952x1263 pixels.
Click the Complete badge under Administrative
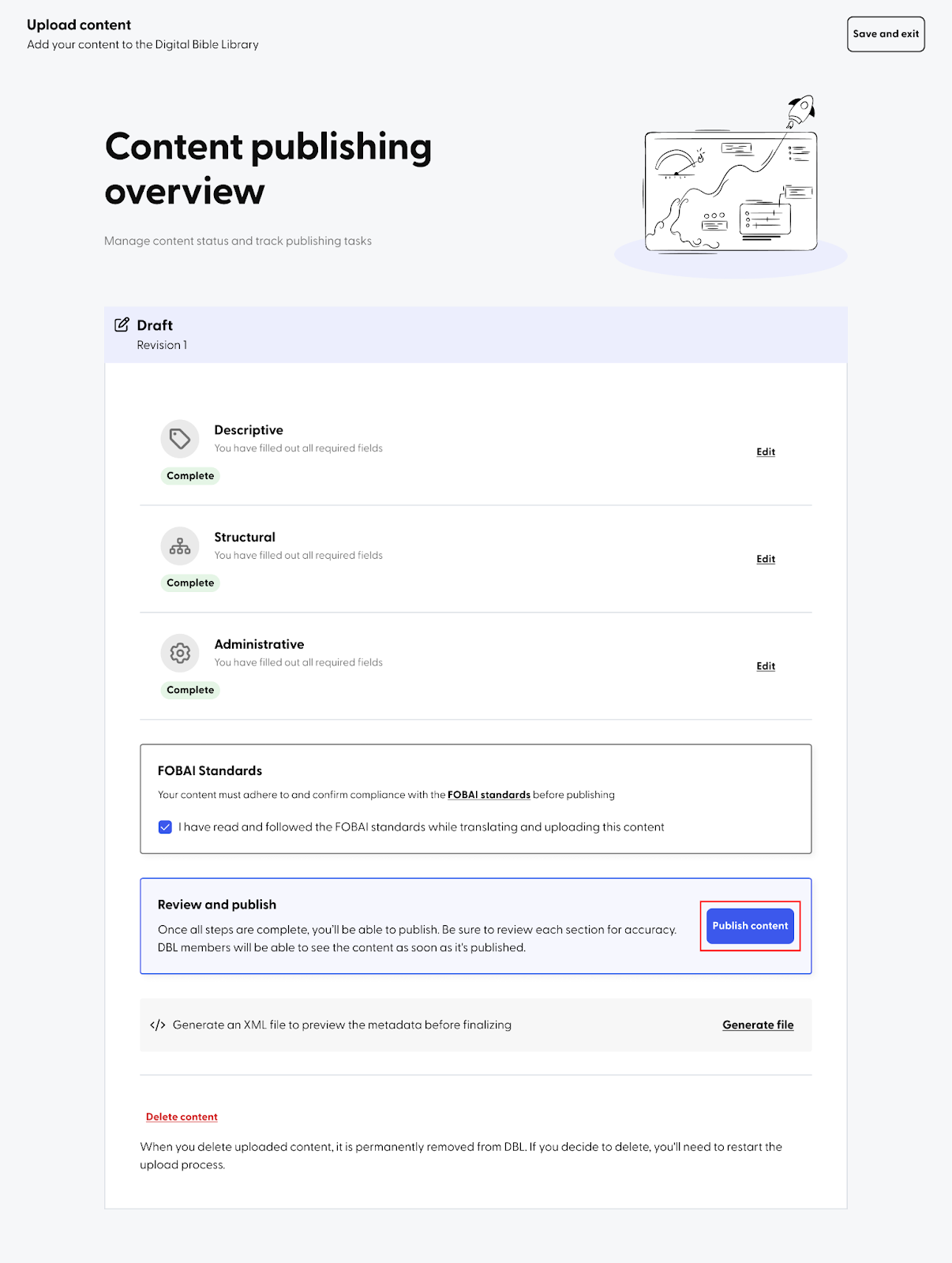tap(190, 691)
